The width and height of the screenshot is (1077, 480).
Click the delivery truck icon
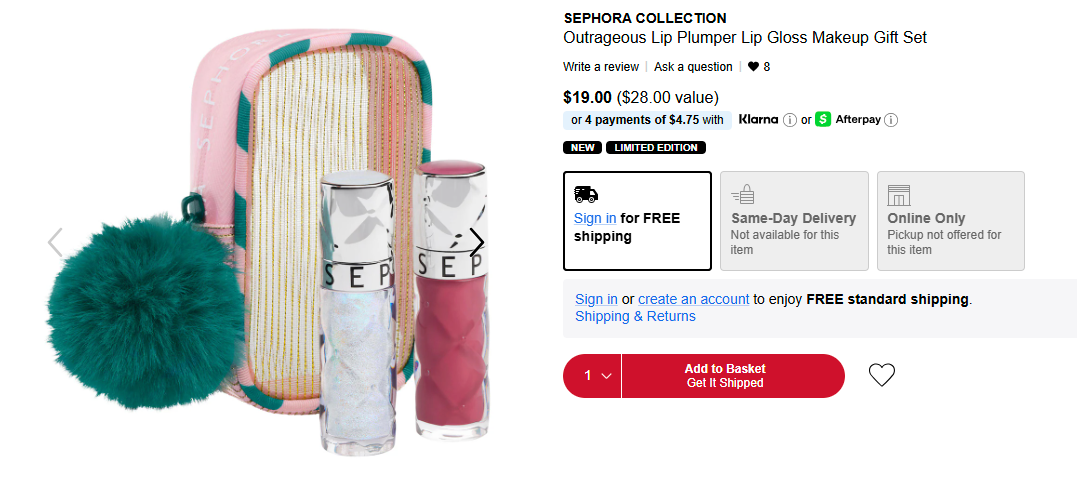586,194
